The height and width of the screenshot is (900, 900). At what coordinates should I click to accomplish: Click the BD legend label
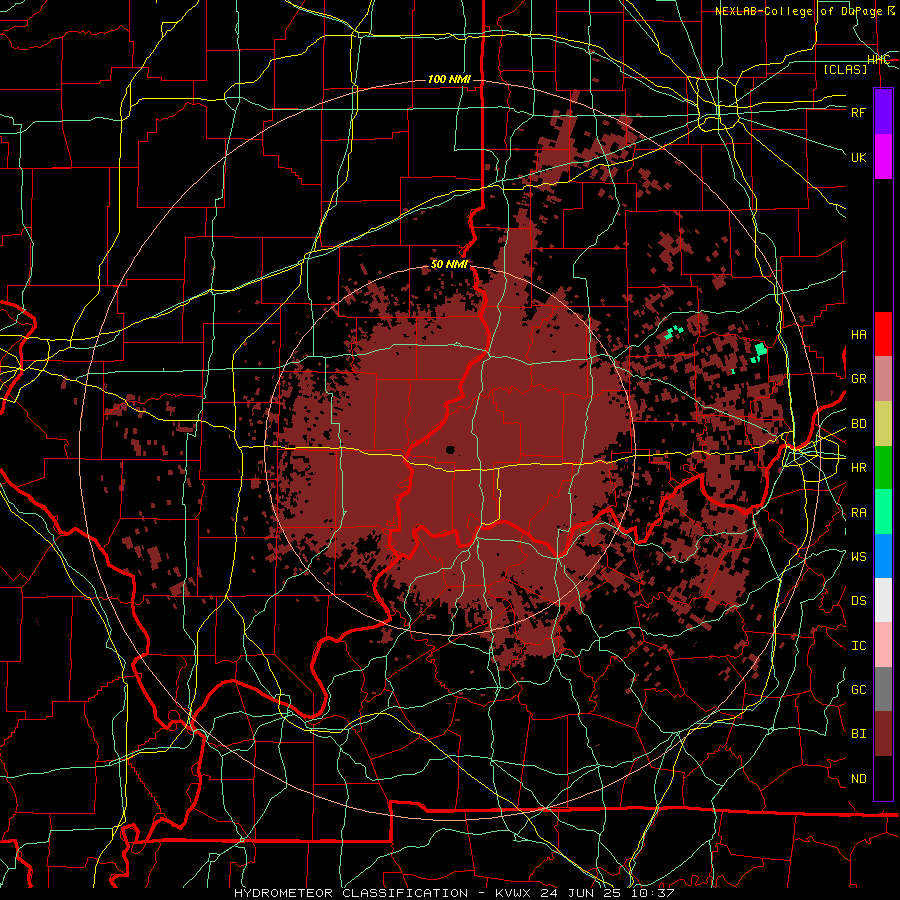tap(858, 424)
